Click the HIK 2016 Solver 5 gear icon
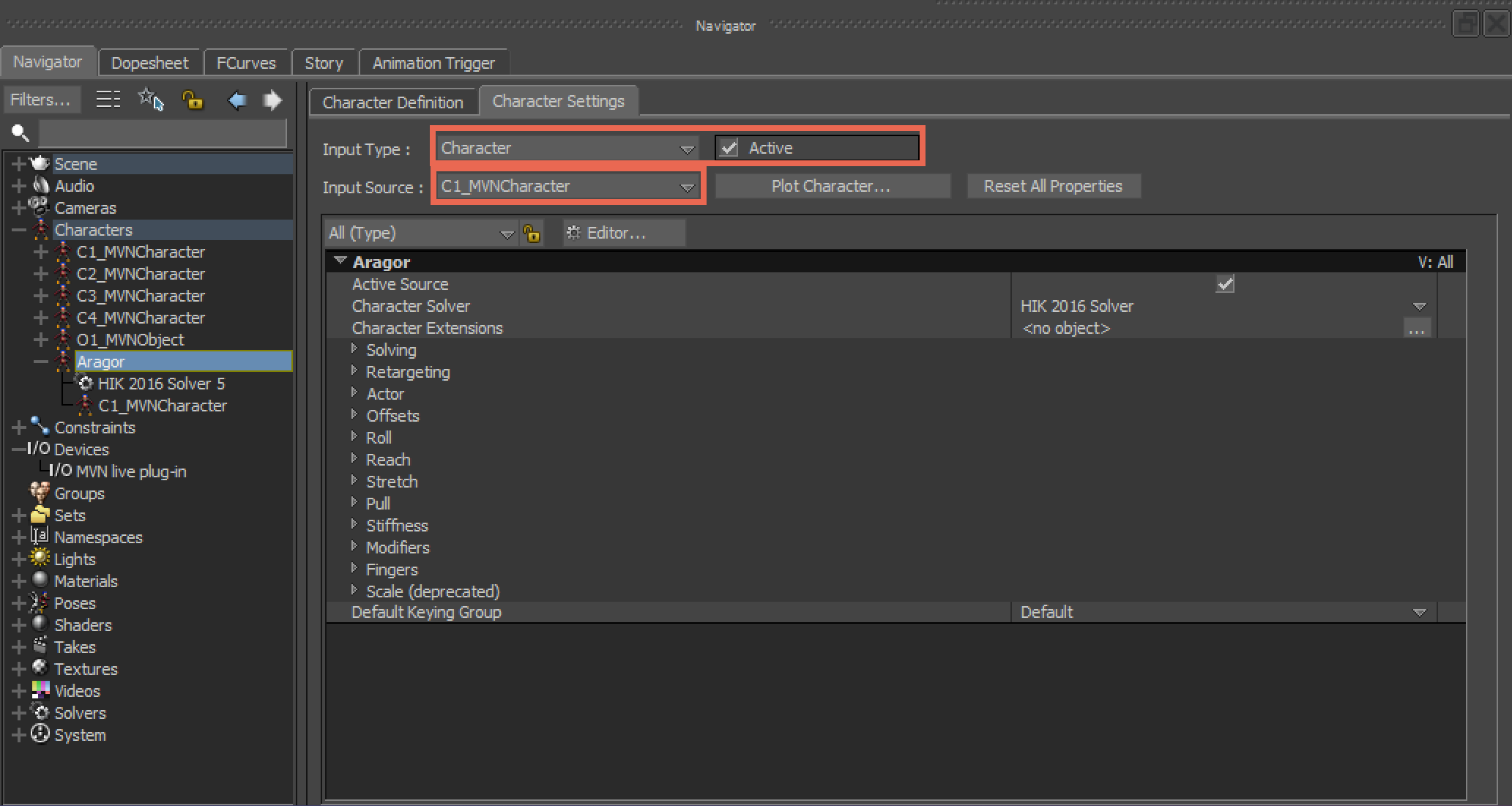 point(86,383)
